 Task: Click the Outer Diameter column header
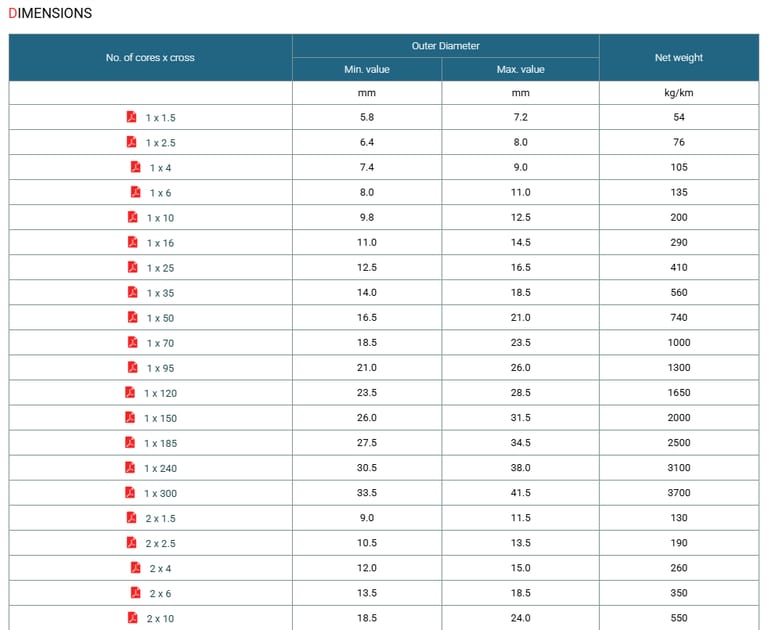445,46
